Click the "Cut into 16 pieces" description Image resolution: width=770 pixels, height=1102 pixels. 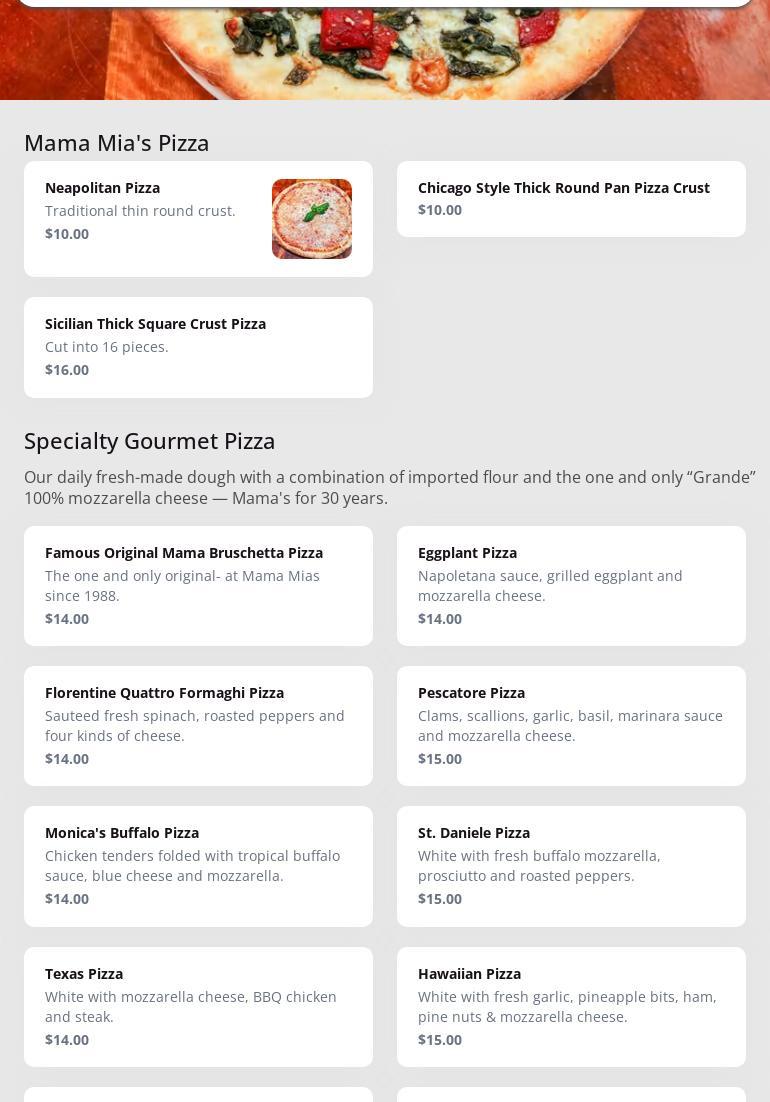[x=107, y=347]
